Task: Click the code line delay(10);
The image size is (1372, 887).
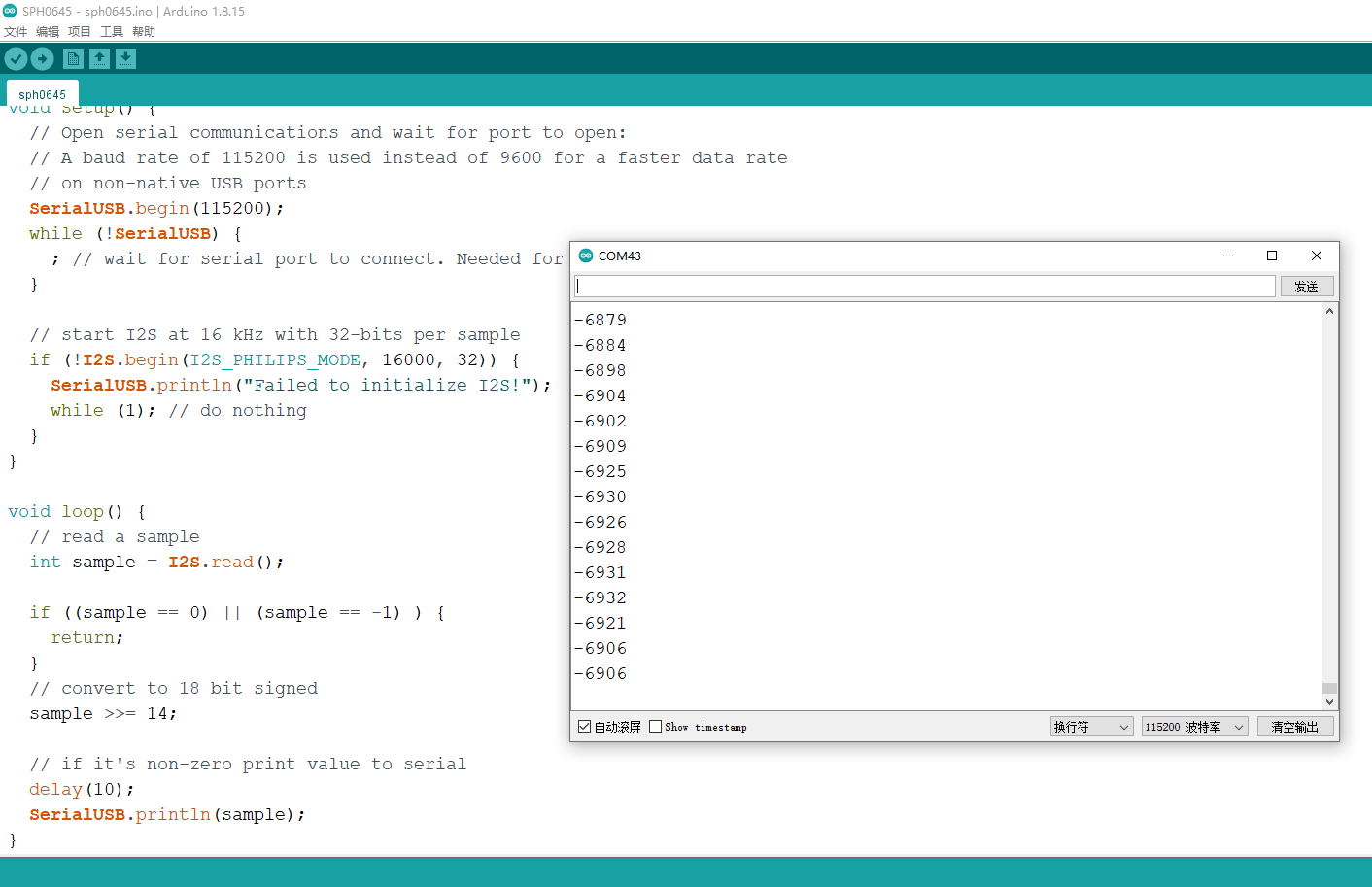Action: coord(82,789)
